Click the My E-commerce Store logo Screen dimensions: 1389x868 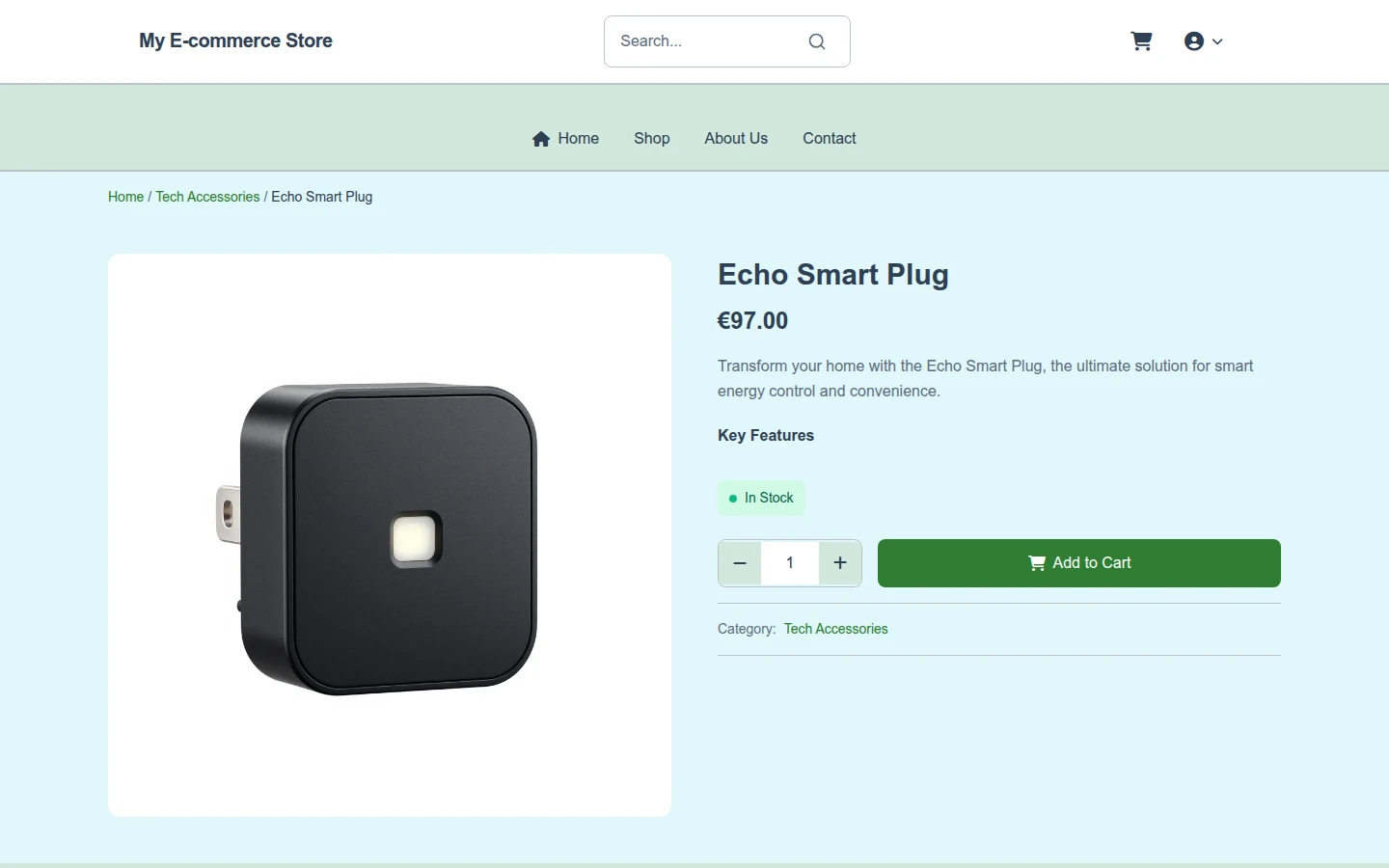pos(235,41)
